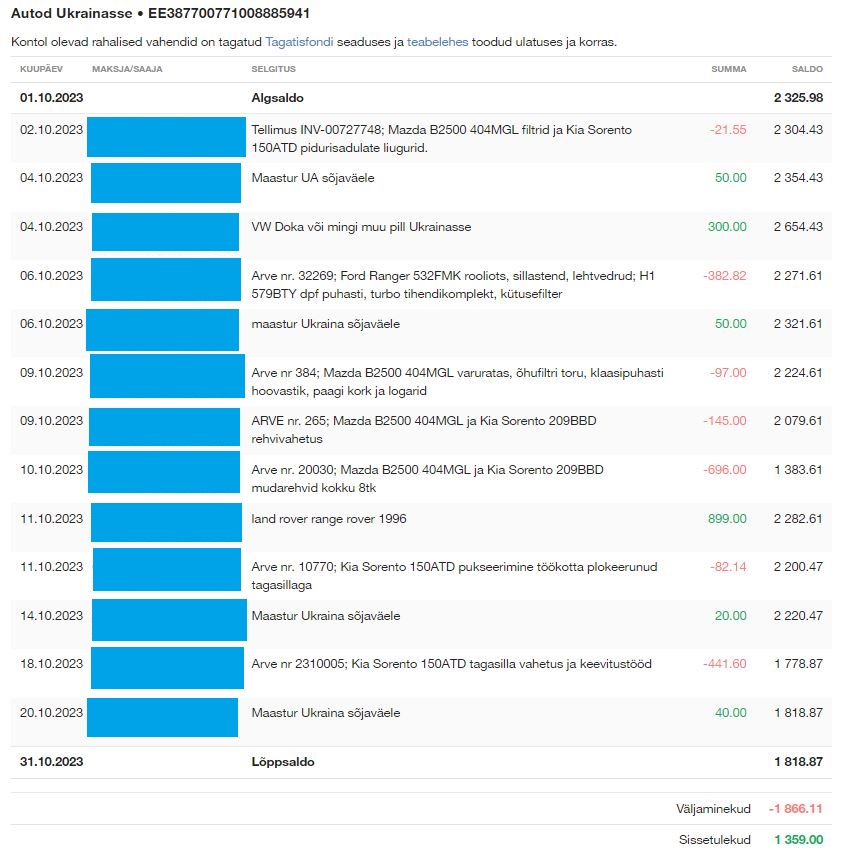Click the SUMMA column header
This screenshot has width=842, height=856.
pos(728,69)
